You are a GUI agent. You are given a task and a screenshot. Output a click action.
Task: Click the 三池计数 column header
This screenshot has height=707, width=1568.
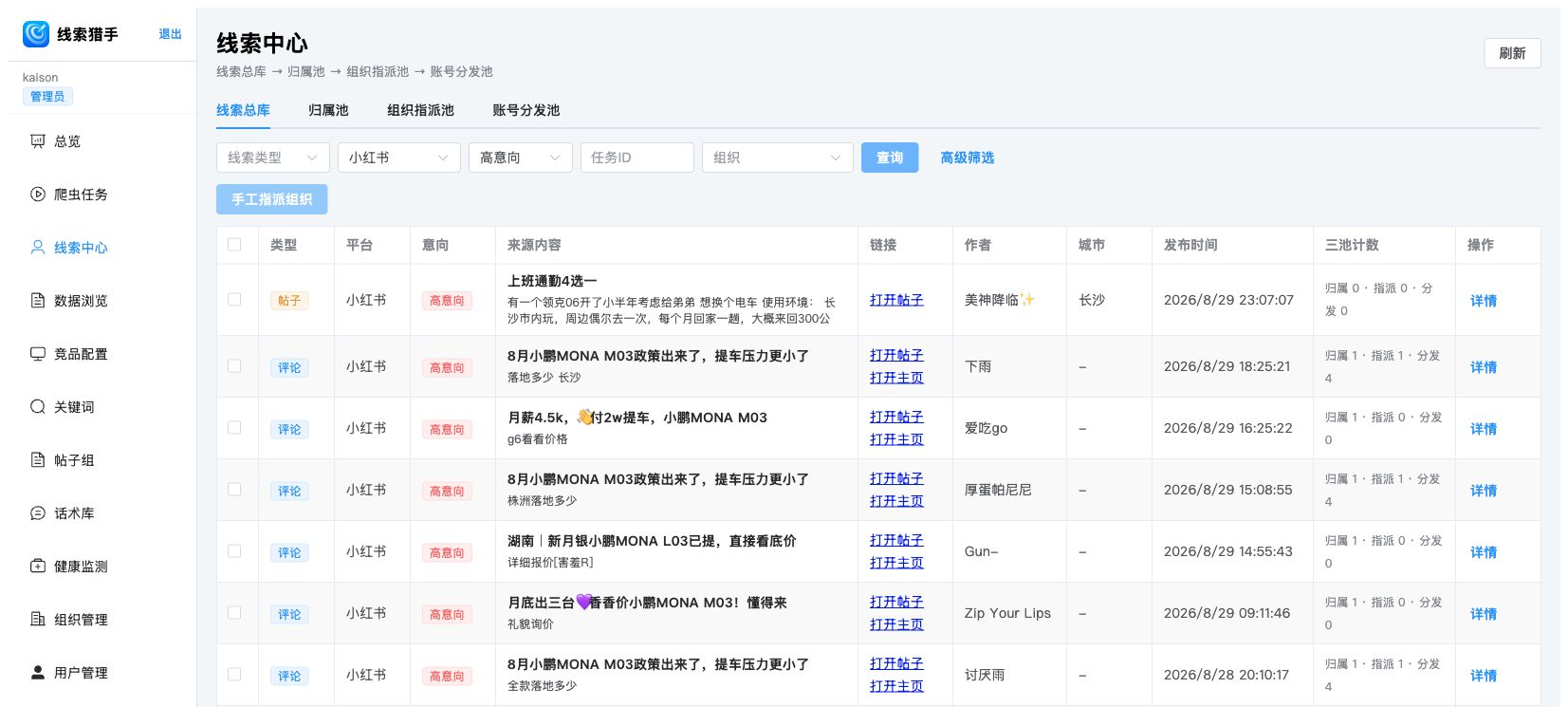tap(1352, 245)
